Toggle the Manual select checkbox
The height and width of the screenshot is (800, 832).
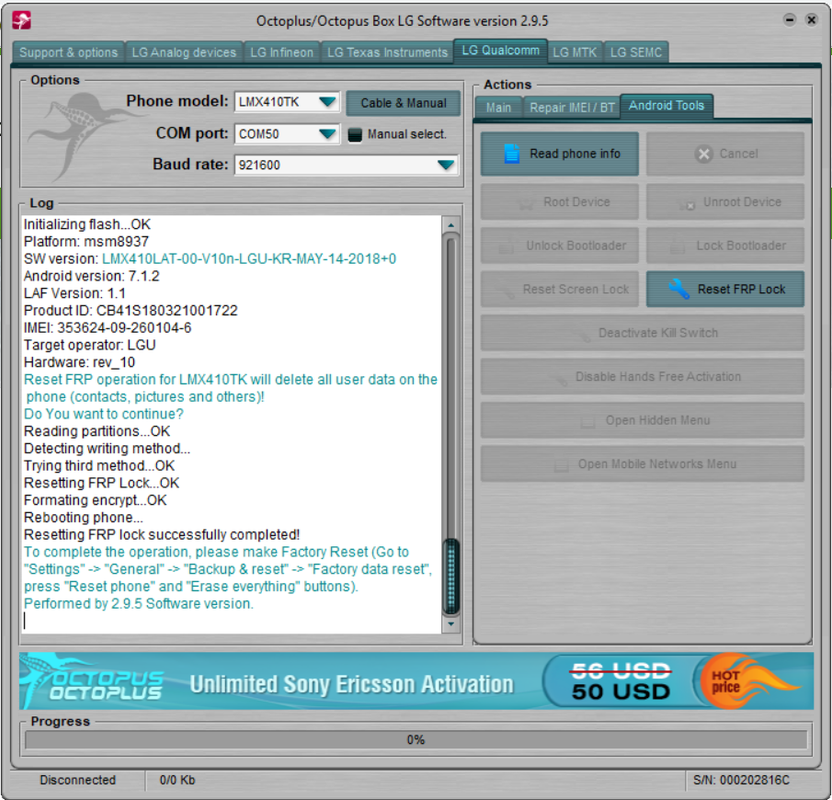click(x=354, y=135)
